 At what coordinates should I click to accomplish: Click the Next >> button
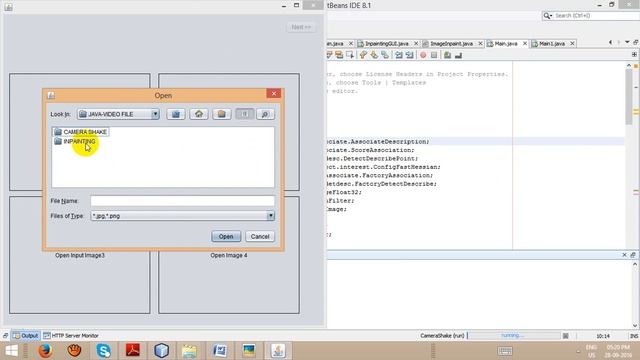301,27
